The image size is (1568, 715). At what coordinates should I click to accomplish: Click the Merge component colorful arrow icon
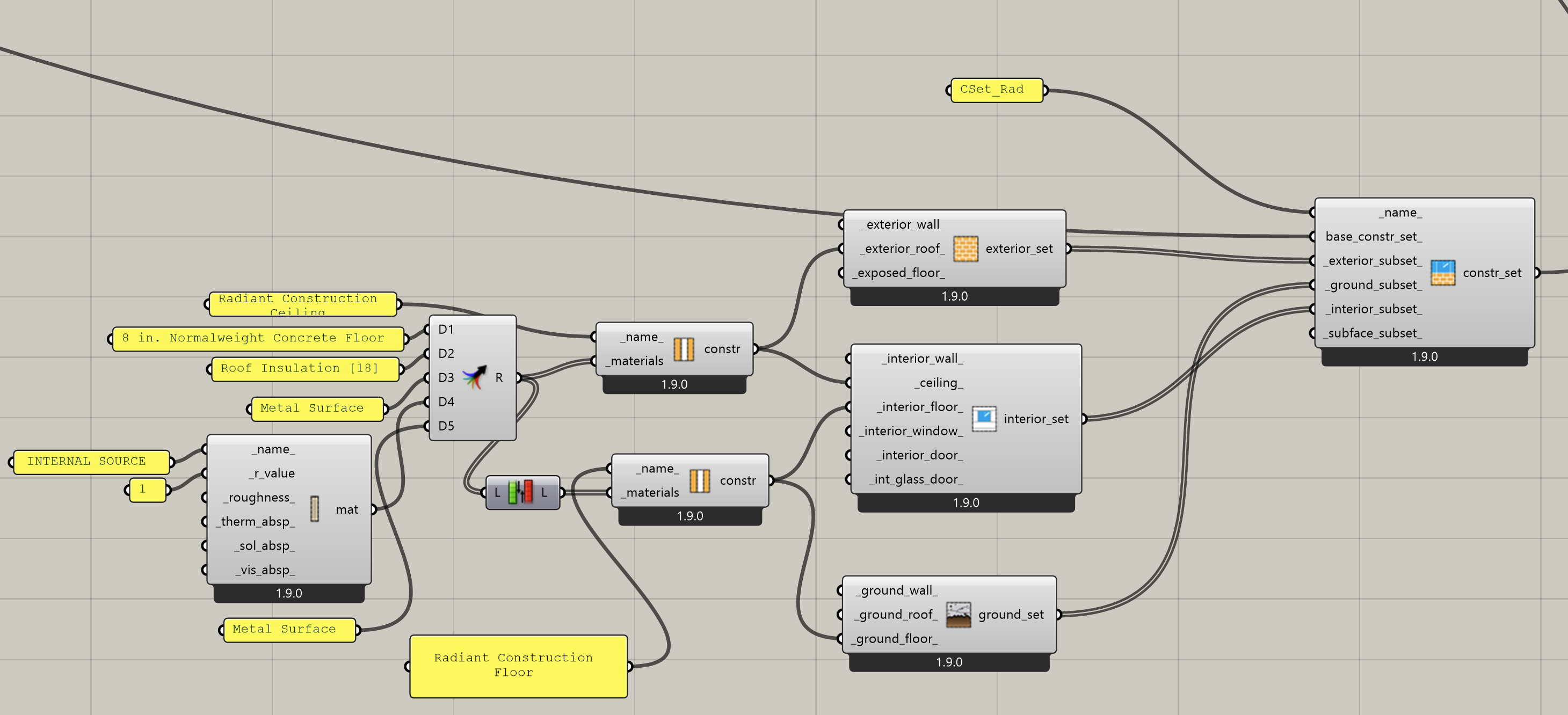[x=474, y=377]
